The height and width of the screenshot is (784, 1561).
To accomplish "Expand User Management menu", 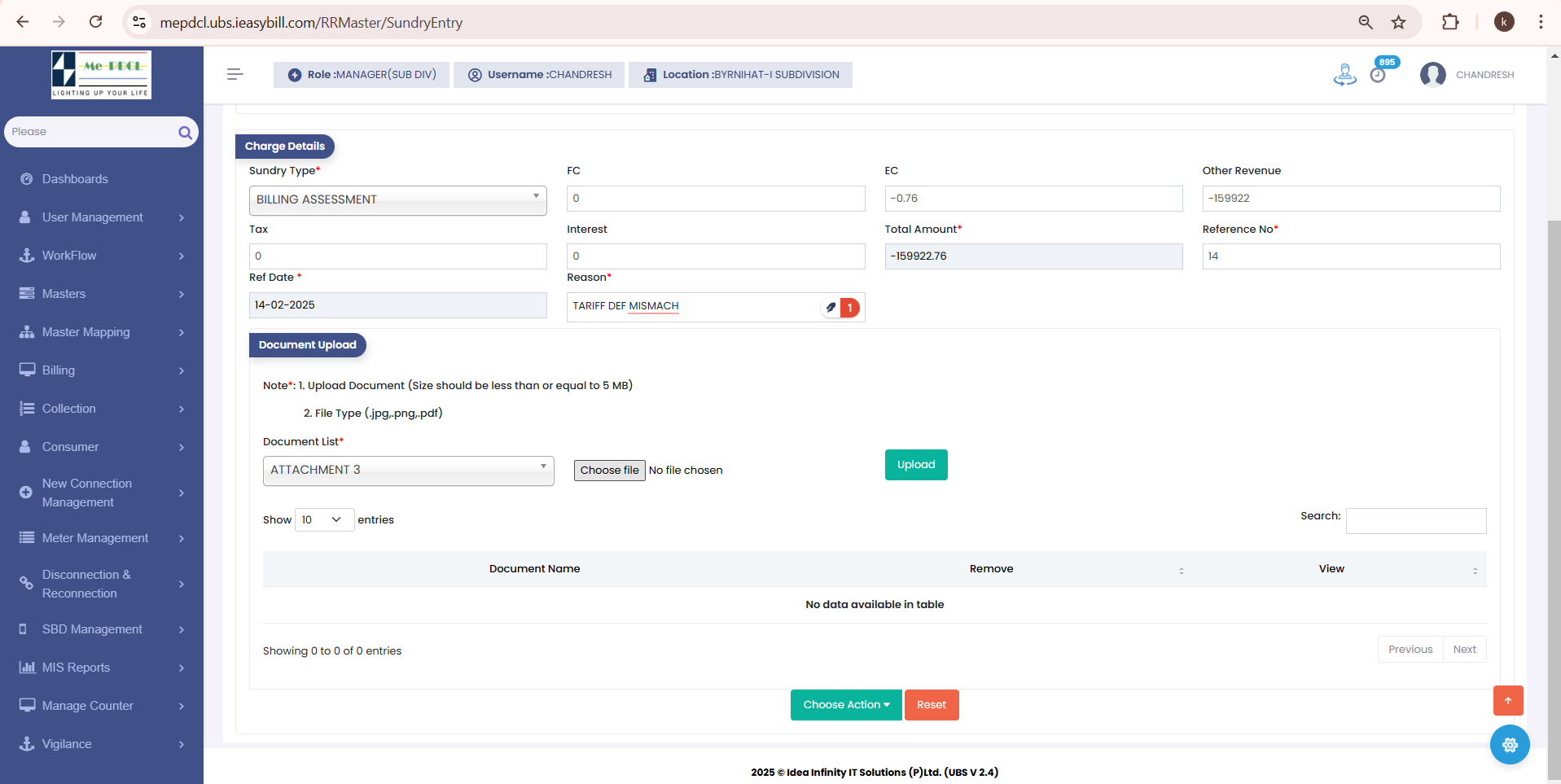I will (102, 217).
